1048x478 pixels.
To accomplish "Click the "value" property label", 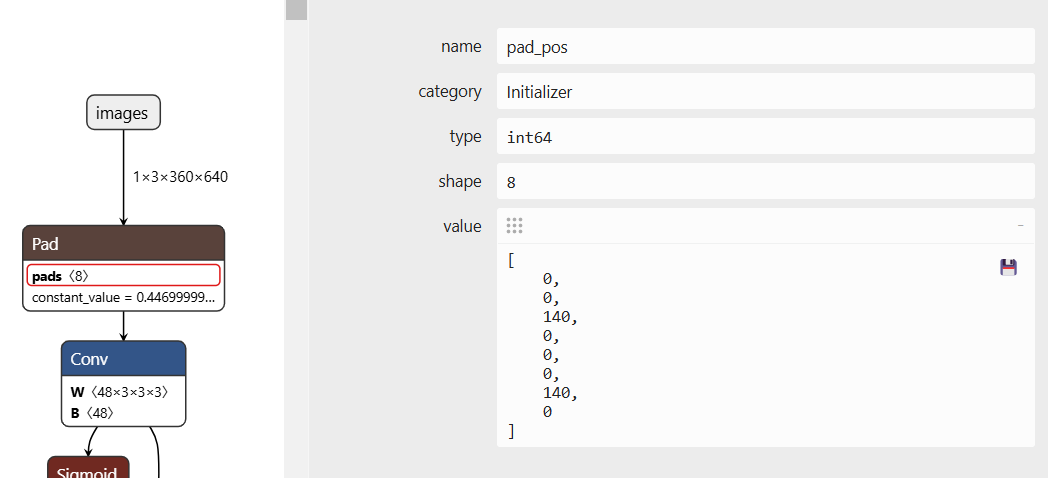I will (x=461, y=226).
